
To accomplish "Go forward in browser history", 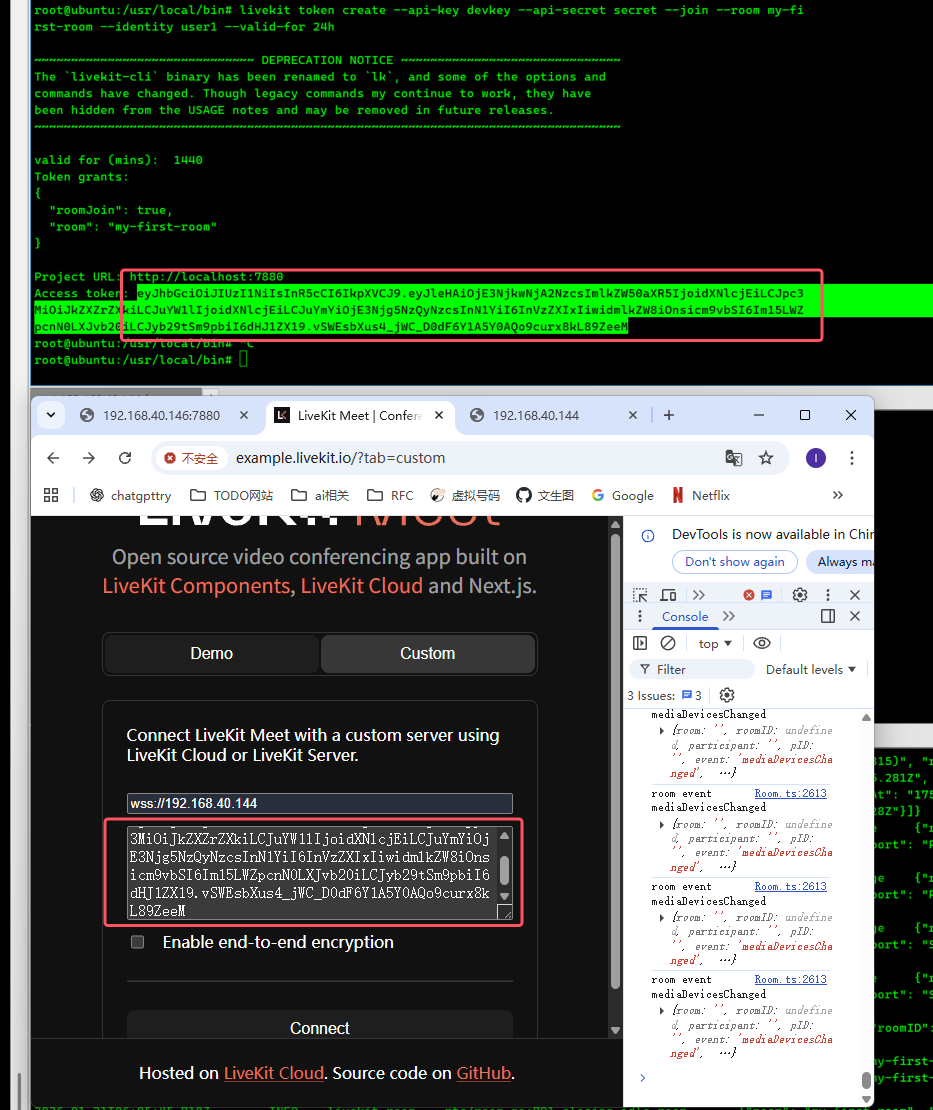I will click(88, 458).
